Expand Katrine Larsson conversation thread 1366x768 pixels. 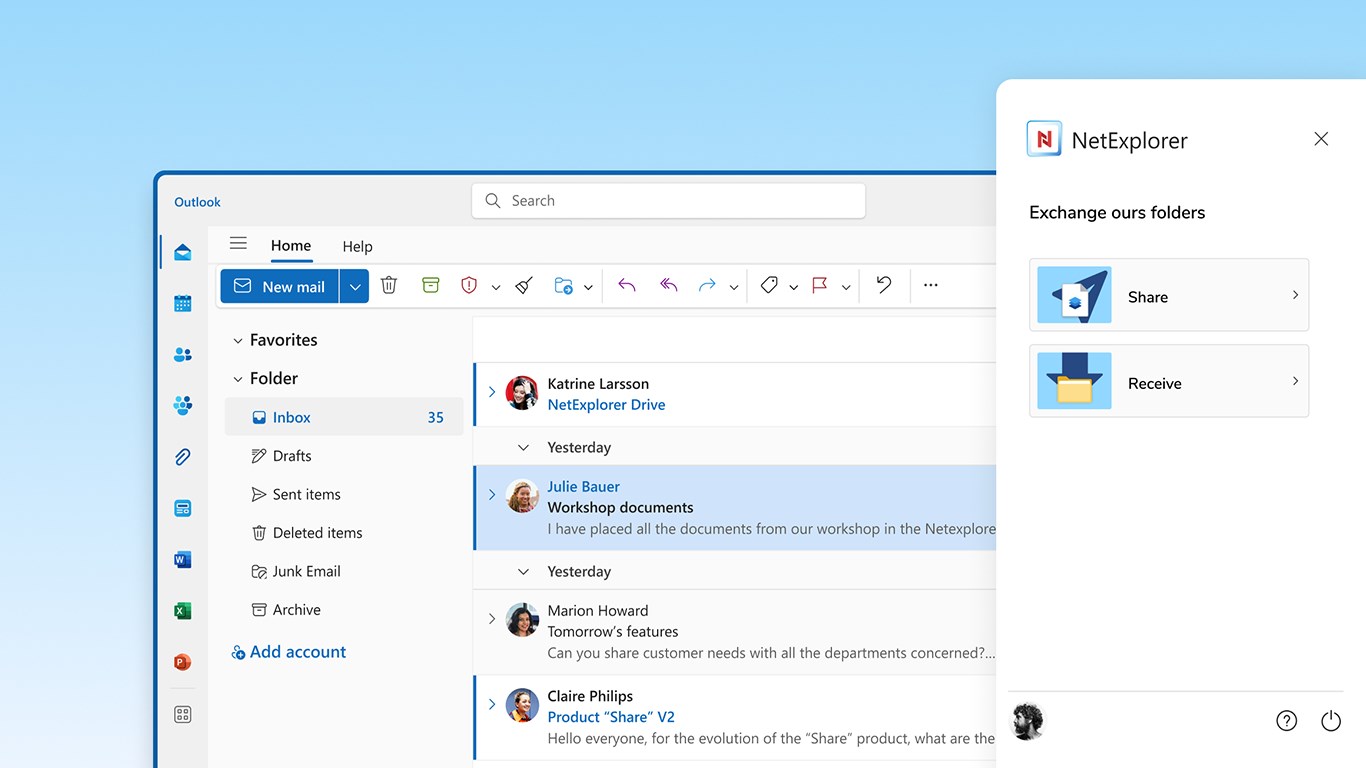coord(492,392)
